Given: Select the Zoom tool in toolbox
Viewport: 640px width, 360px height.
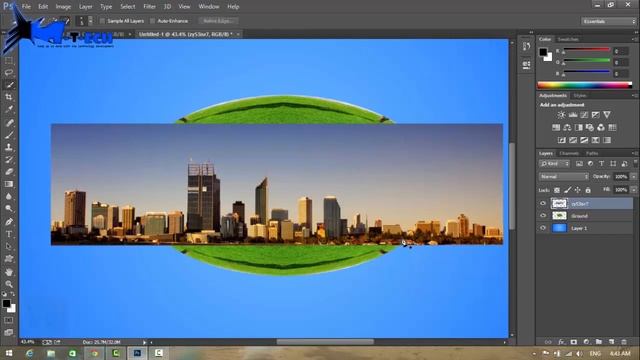Looking at the screenshot, I should coord(9,284).
